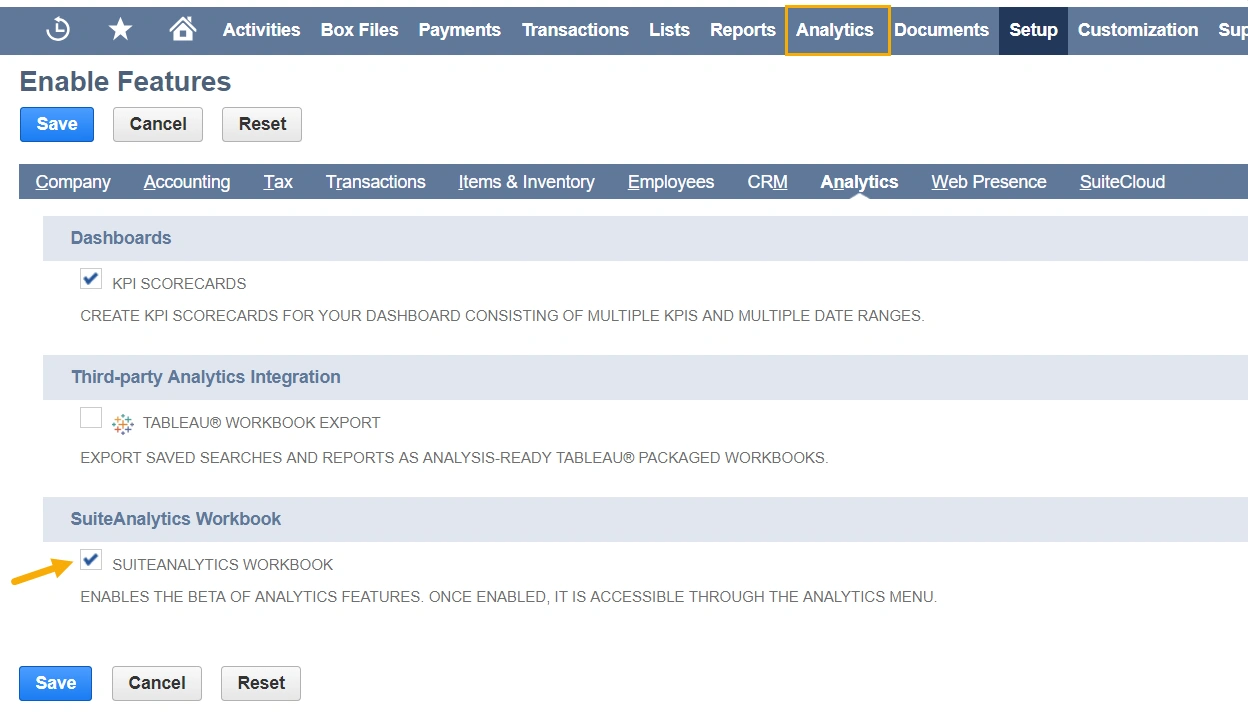This screenshot has height=713, width=1248.
Task: Expand the Customization menu
Action: (x=1137, y=30)
